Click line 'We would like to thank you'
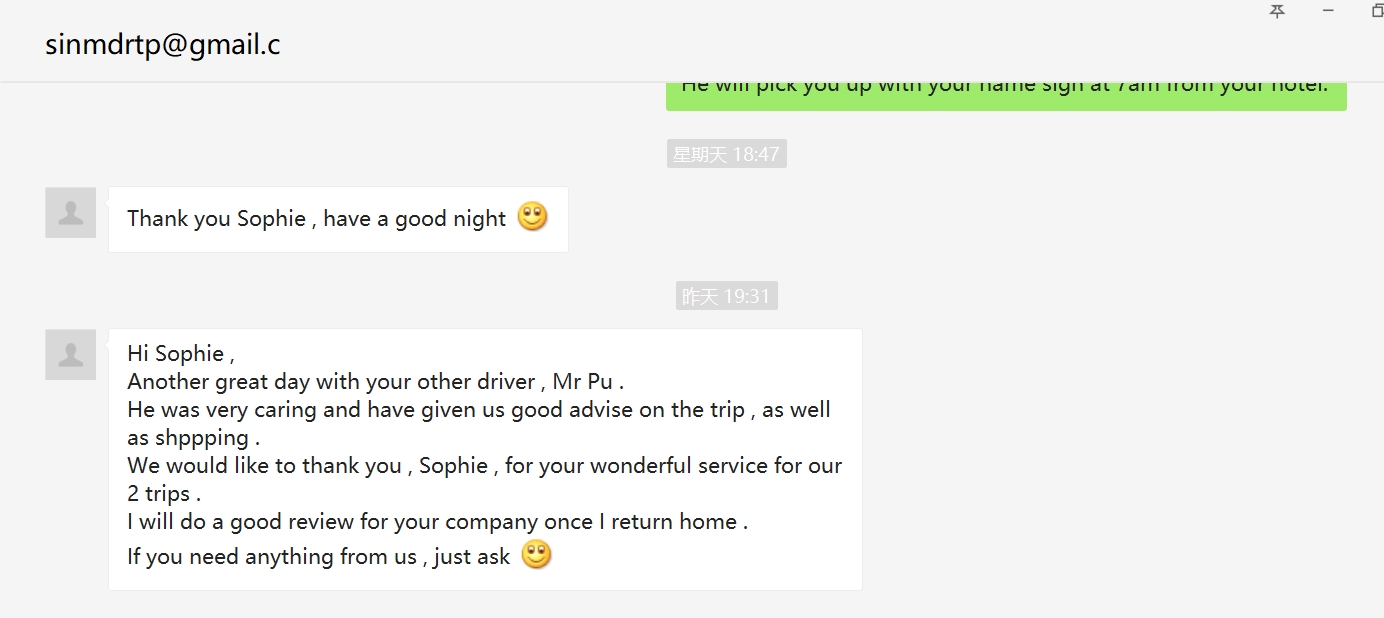Viewport: 1384px width, 618px height. (485, 466)
